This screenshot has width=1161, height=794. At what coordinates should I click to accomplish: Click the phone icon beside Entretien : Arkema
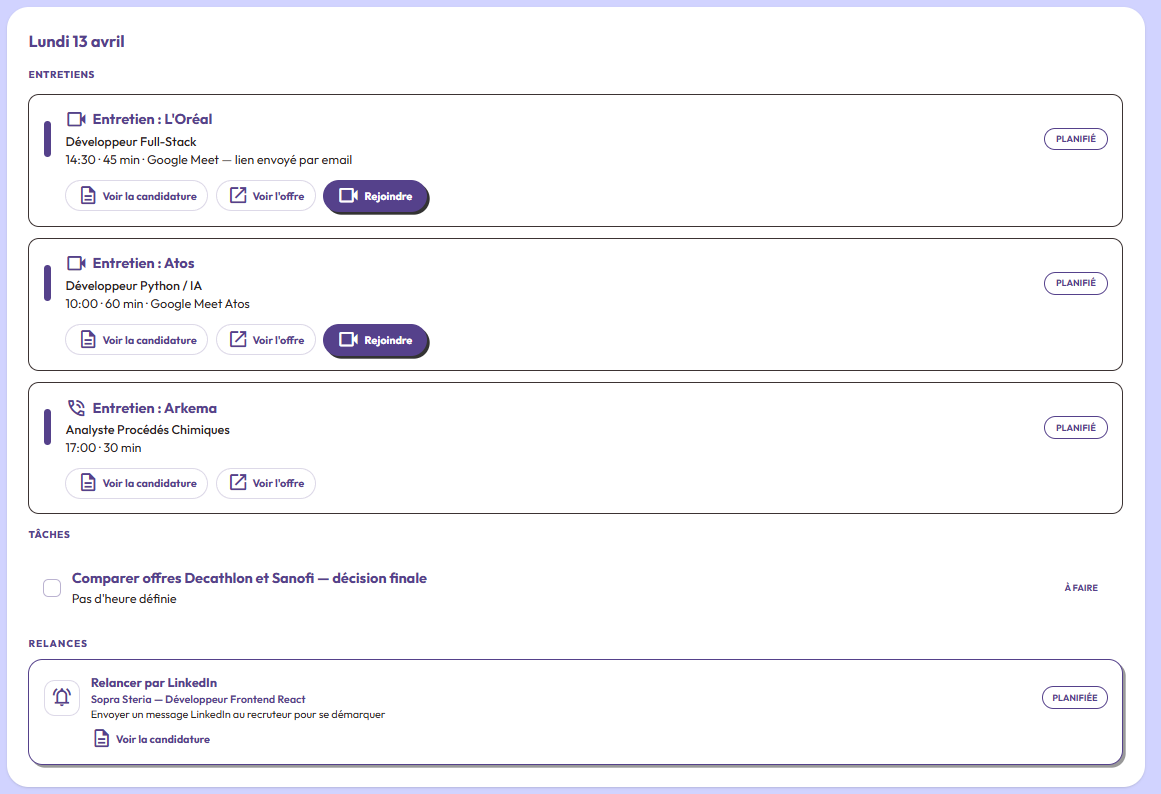point(76,407)
